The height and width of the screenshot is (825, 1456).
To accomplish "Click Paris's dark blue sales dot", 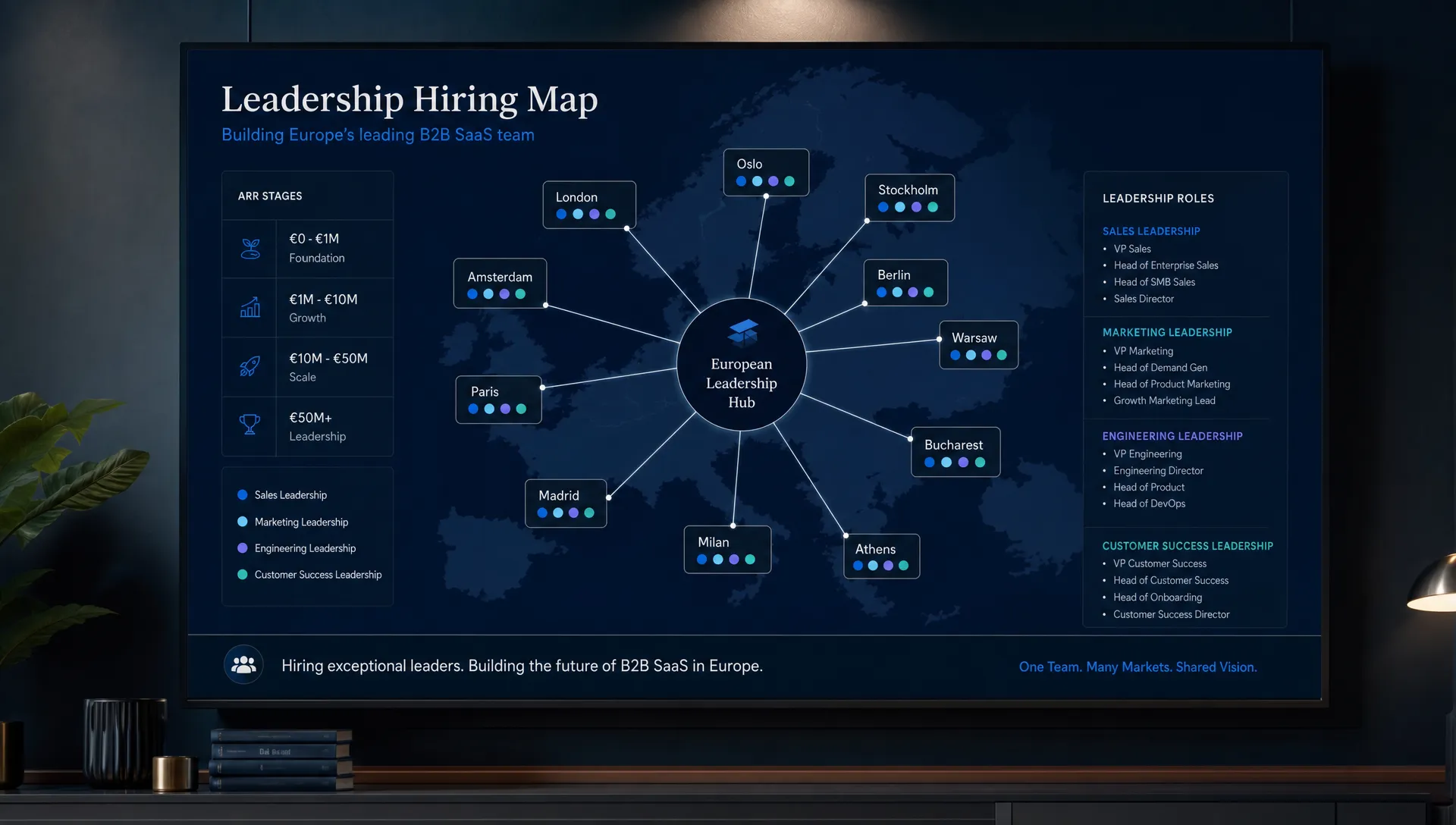I will click(x=473, y=409).
